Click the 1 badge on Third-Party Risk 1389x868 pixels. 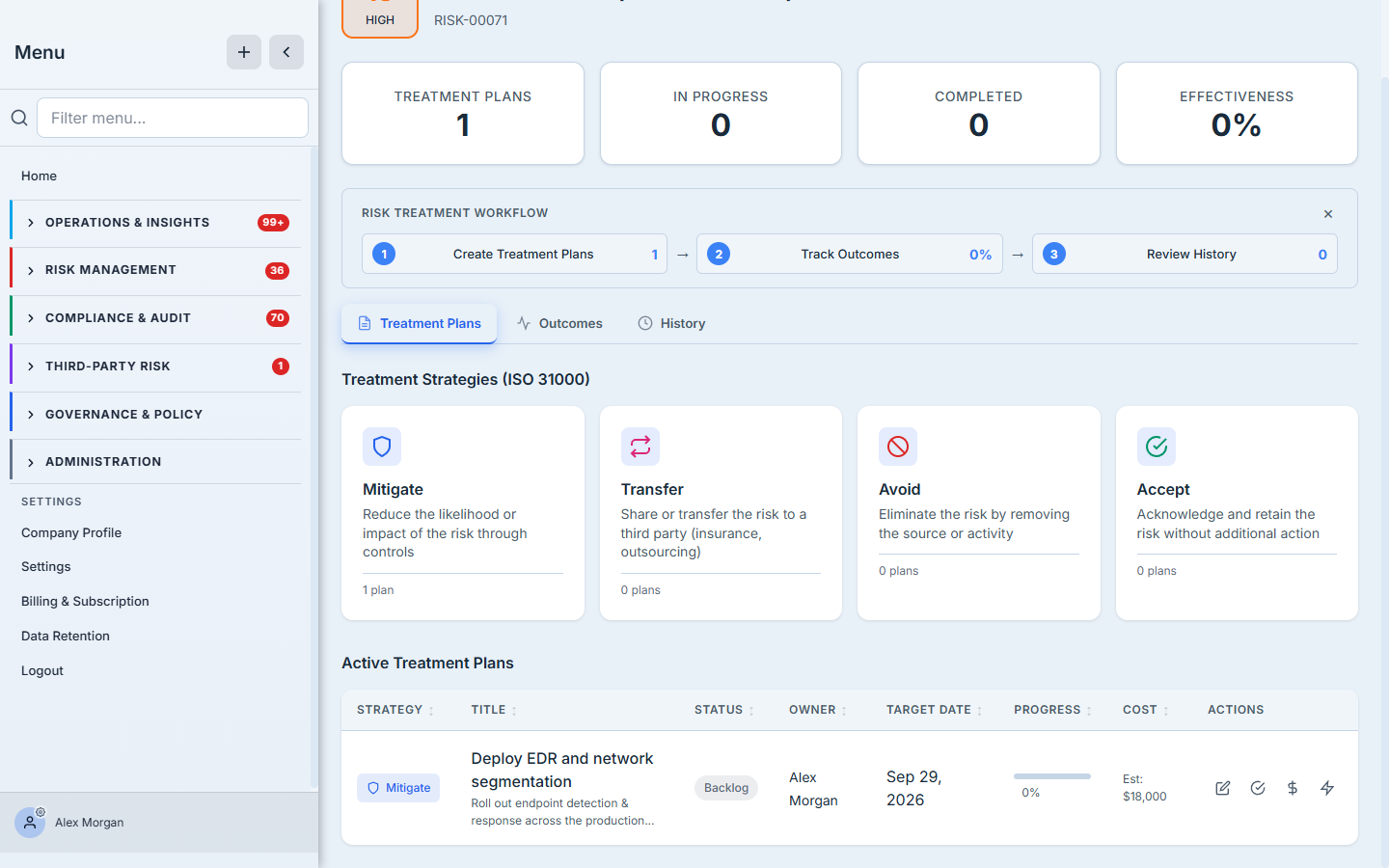pos(281,366)
